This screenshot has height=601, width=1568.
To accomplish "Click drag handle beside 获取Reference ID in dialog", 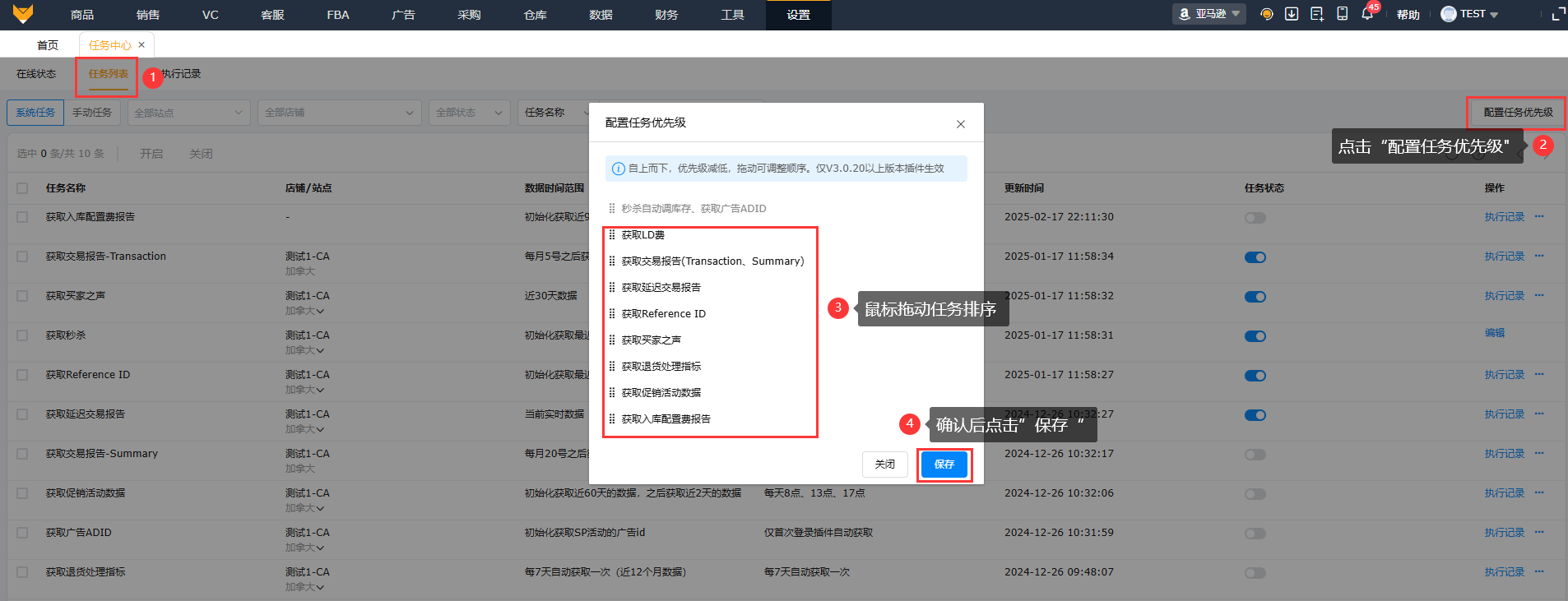I will point(612,314).
